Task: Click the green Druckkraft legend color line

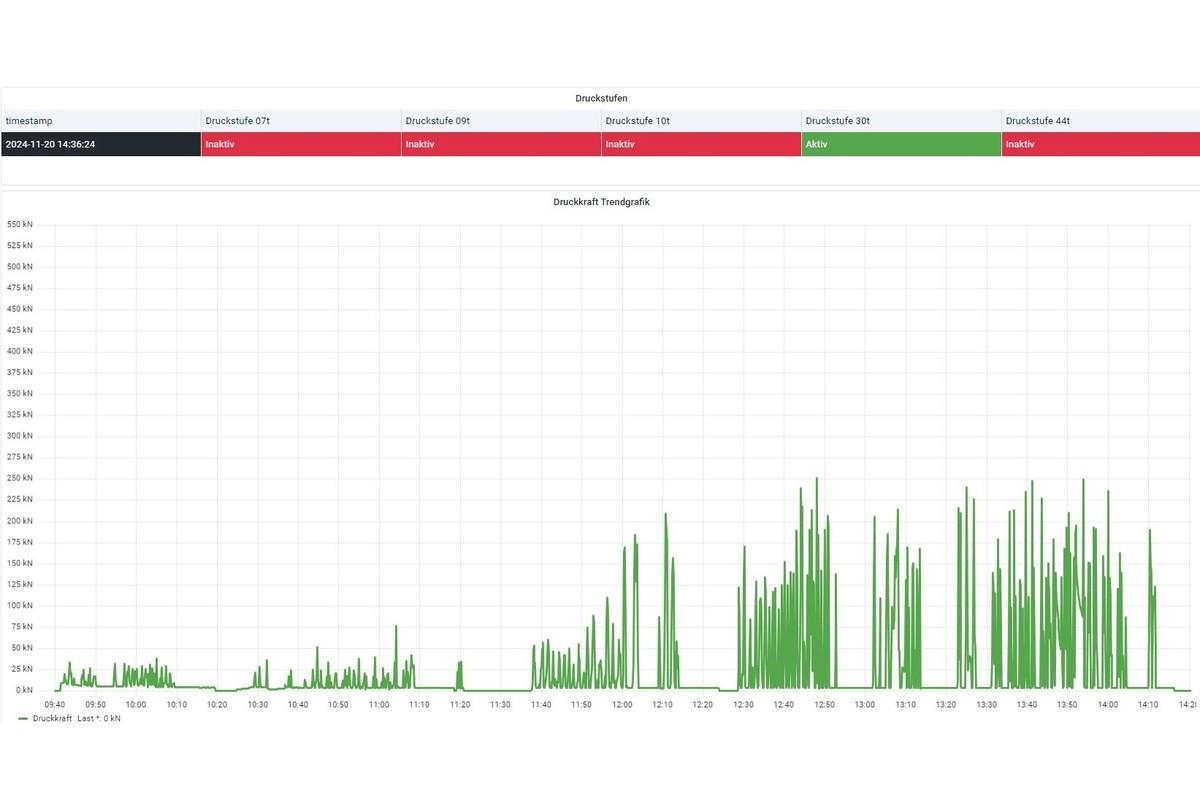Action: (23, 718)
